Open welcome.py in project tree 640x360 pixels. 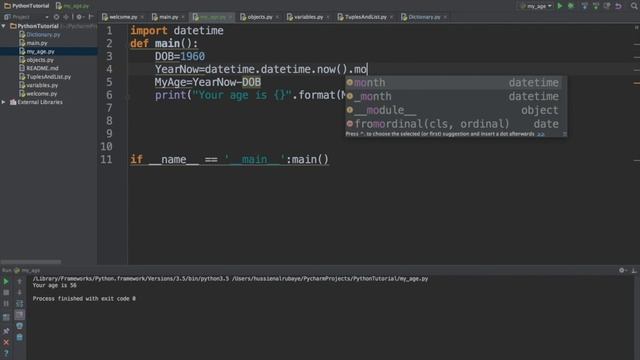click(x=42, y=93)
